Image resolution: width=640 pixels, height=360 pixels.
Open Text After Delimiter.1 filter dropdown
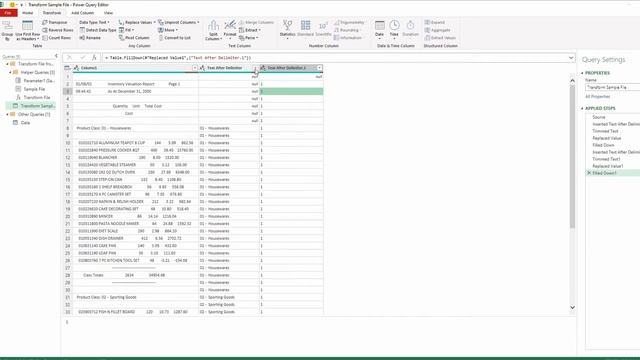coord(320,68)
